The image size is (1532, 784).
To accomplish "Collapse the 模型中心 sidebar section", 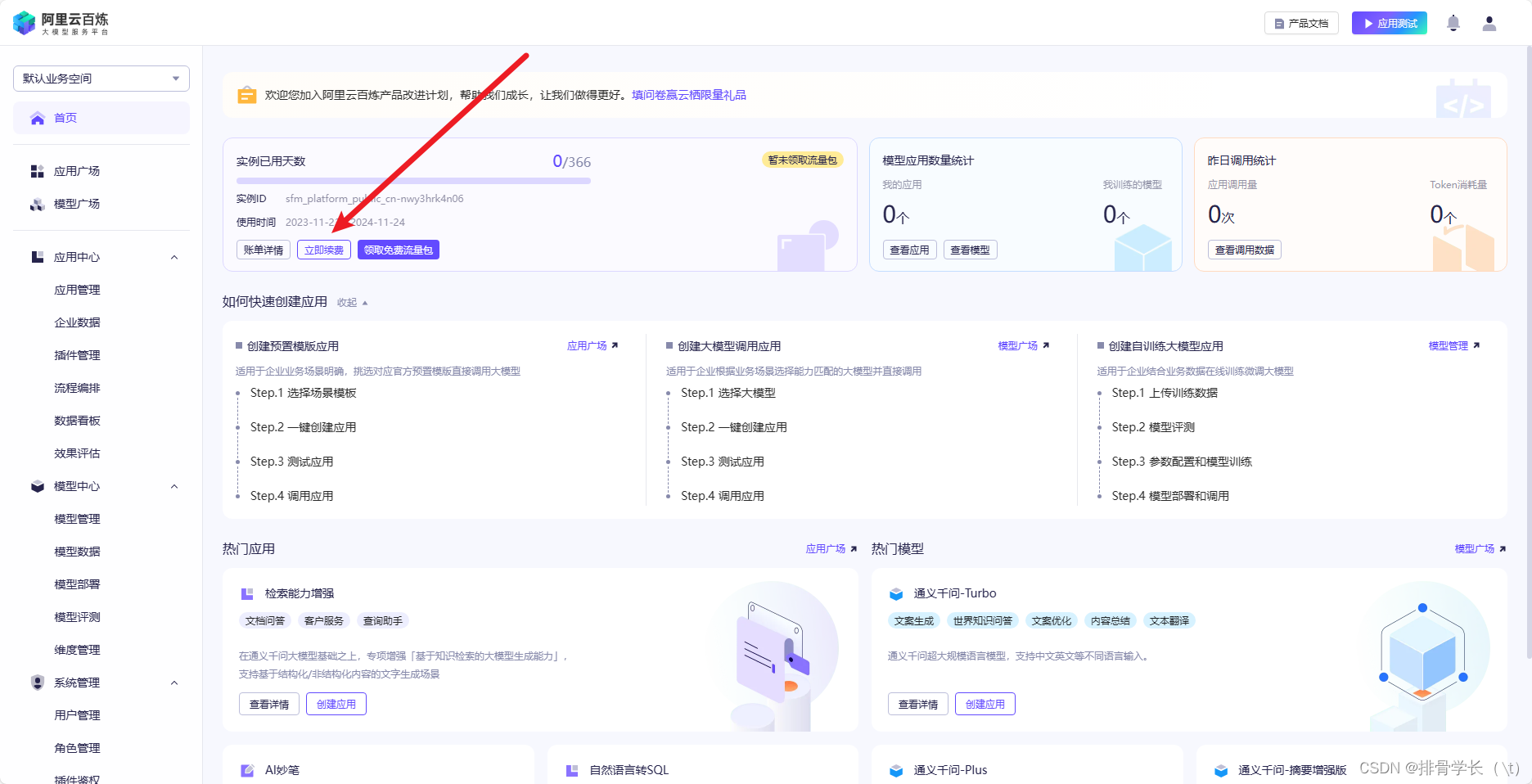I will (174, 486).
